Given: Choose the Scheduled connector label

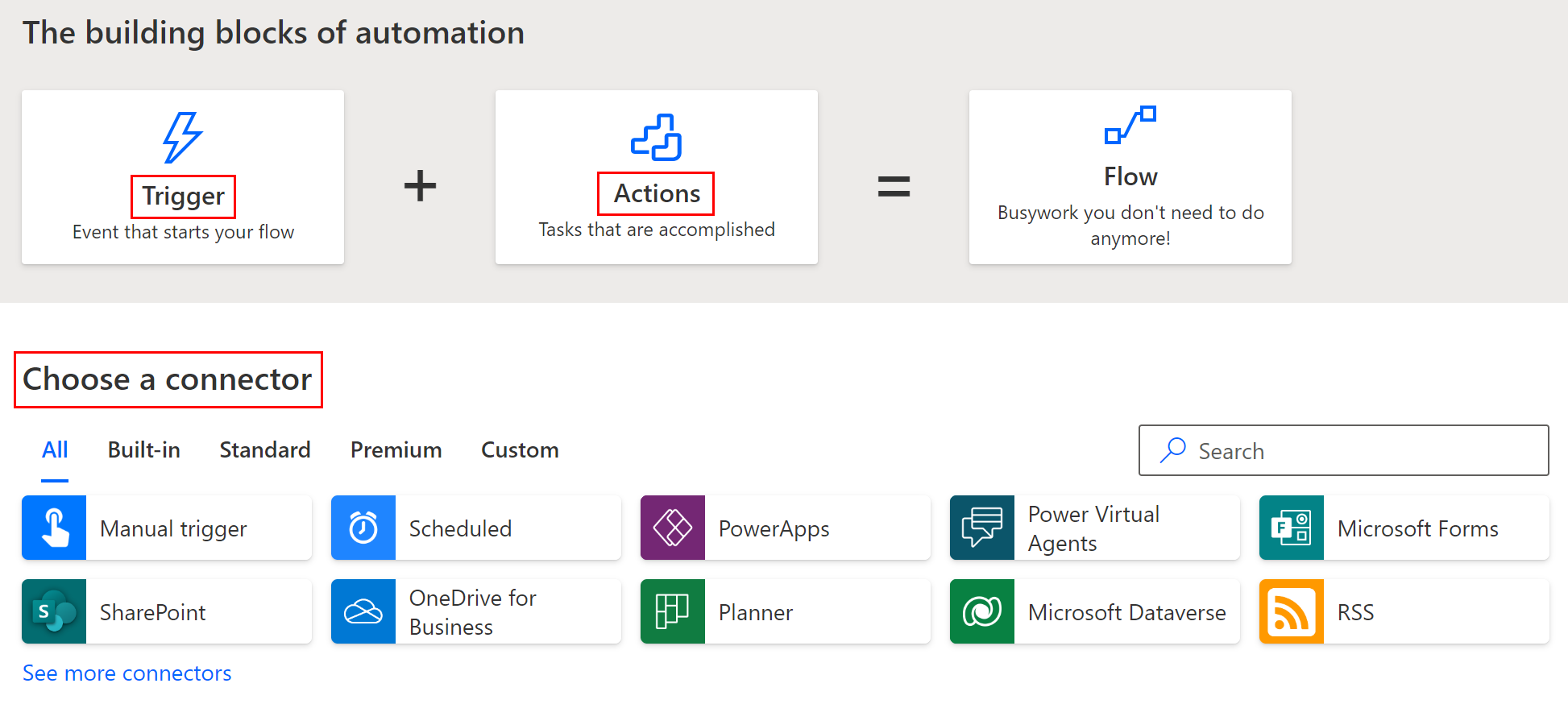Looking at the screenshot, I should pyautogui.click(x=460, y=528).
